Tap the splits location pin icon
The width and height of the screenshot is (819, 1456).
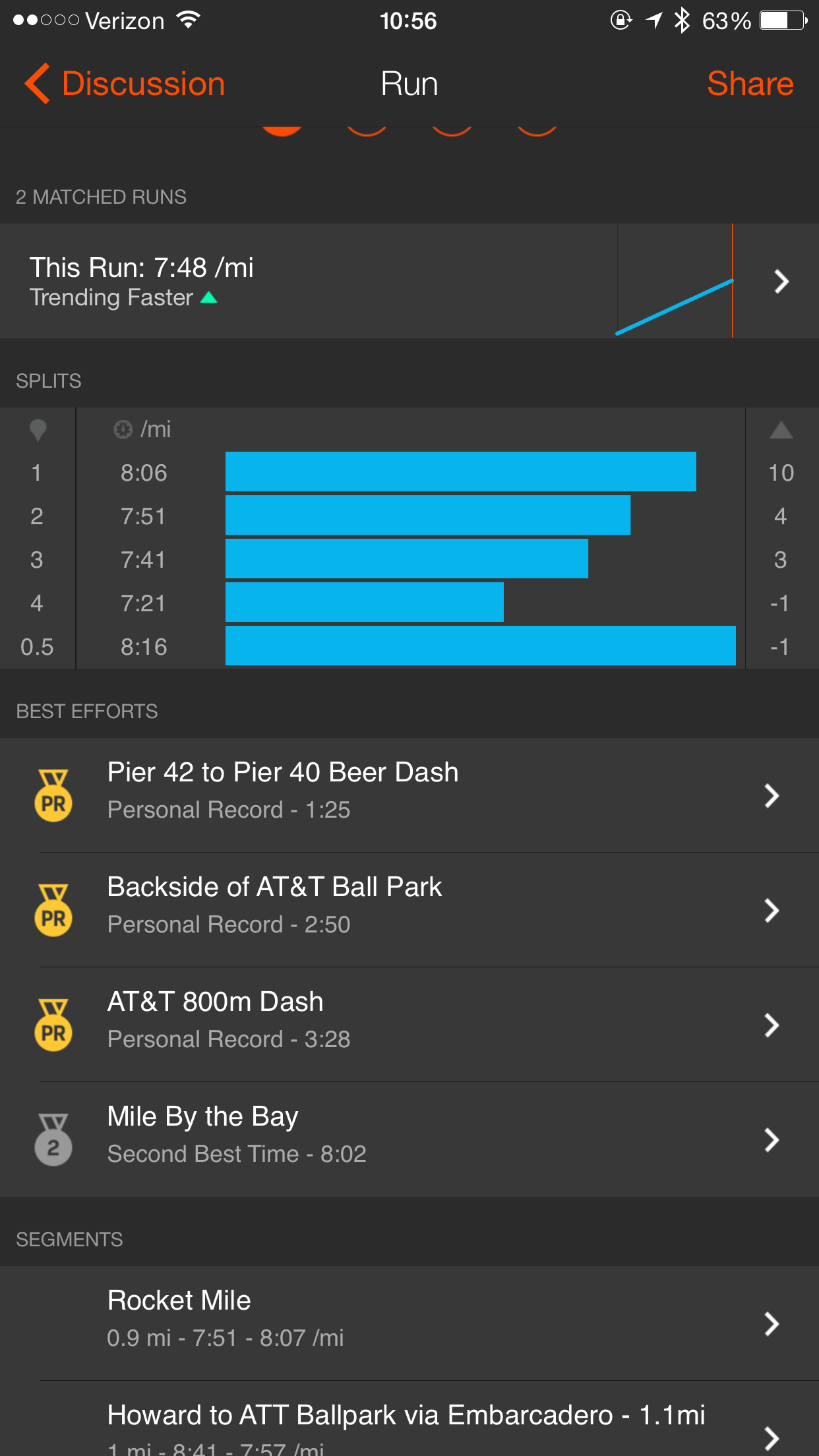click(38, 430)
